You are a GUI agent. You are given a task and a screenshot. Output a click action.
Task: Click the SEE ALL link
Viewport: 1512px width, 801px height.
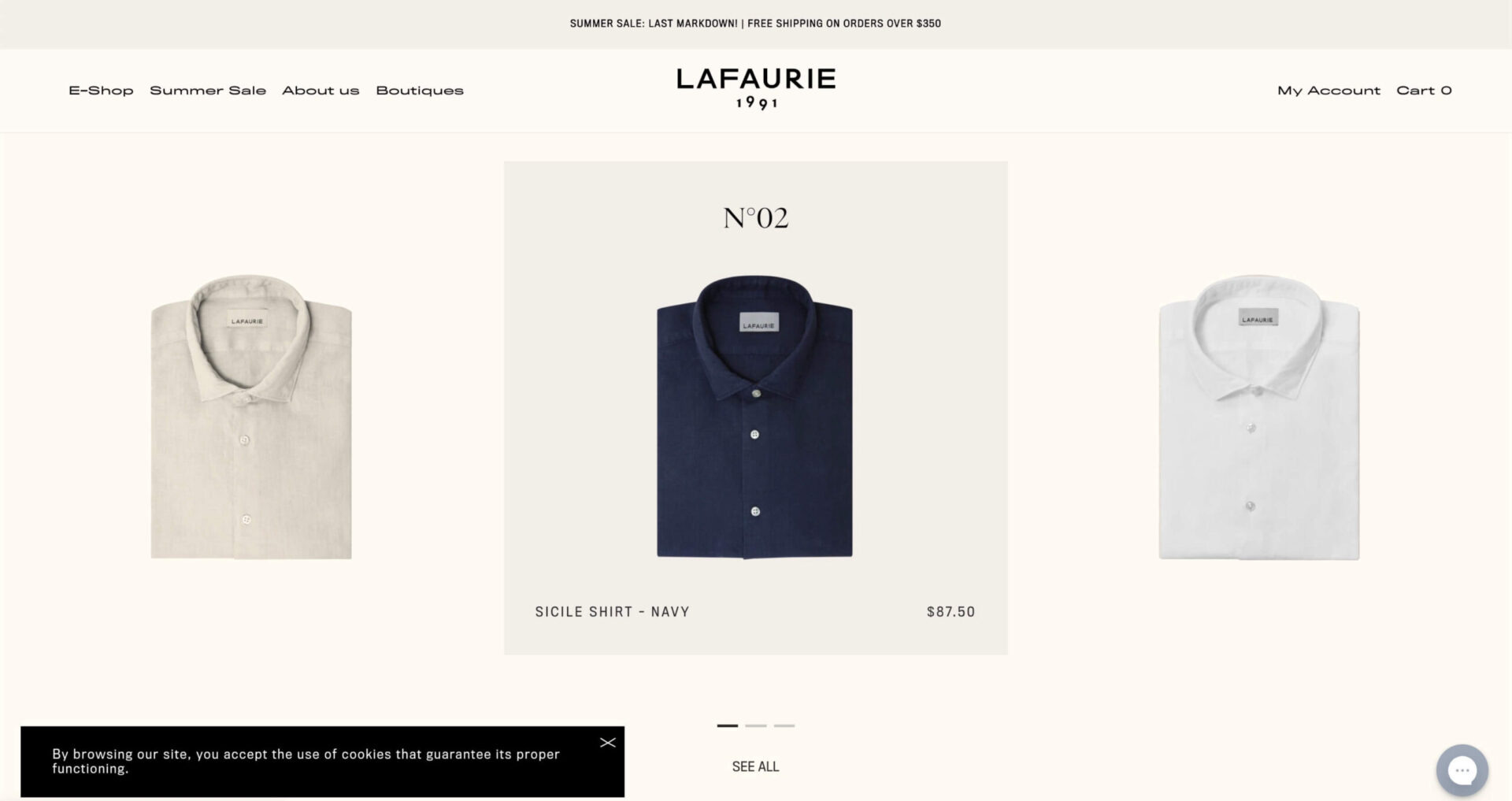tap(755, 766)
